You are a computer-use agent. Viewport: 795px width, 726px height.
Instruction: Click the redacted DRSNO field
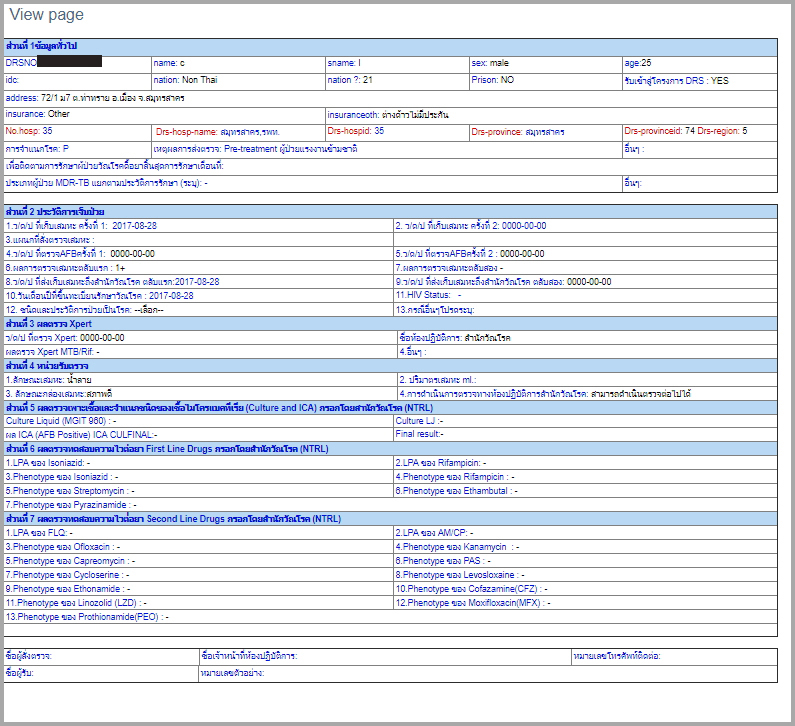68,63
